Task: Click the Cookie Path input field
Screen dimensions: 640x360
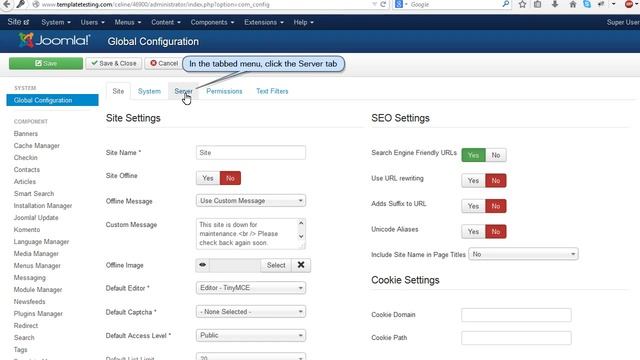Action: pos(516,338)
